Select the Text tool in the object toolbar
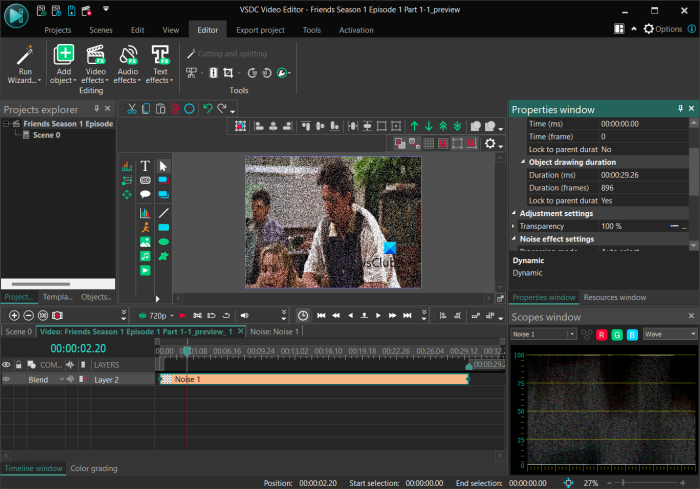The image size is (700, 489). (145, 166)
